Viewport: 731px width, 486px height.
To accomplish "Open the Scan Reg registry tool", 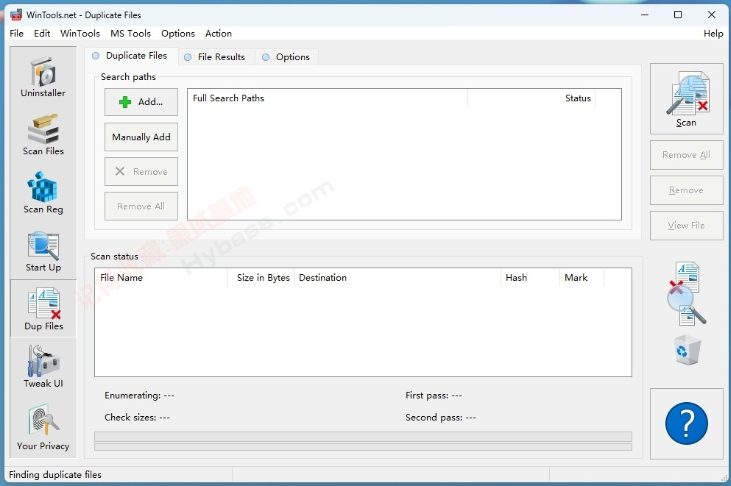I will [43, 193].
